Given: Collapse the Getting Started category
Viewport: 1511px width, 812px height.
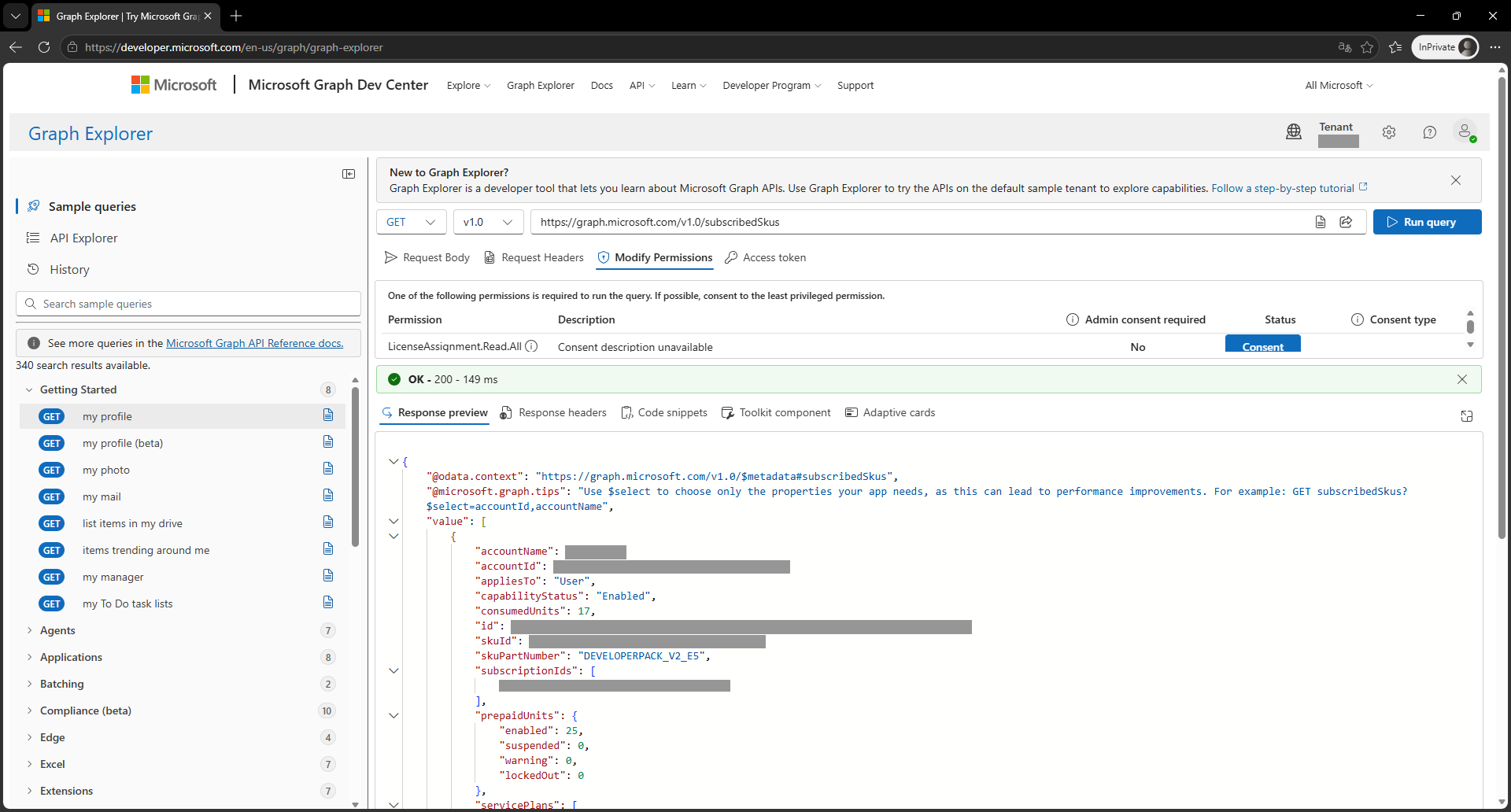Looking at the screenshot, I should pyautogui.click(x=30, y=389).
